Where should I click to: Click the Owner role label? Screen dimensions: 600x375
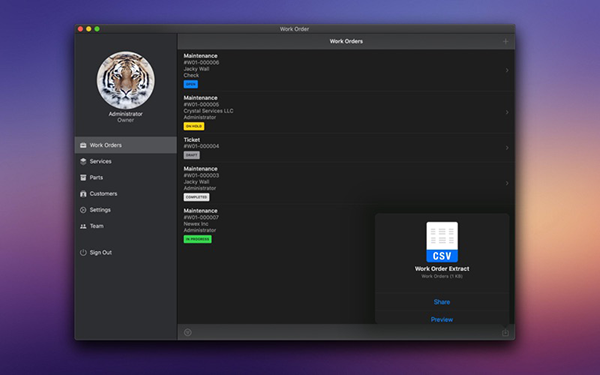point(126,120)
